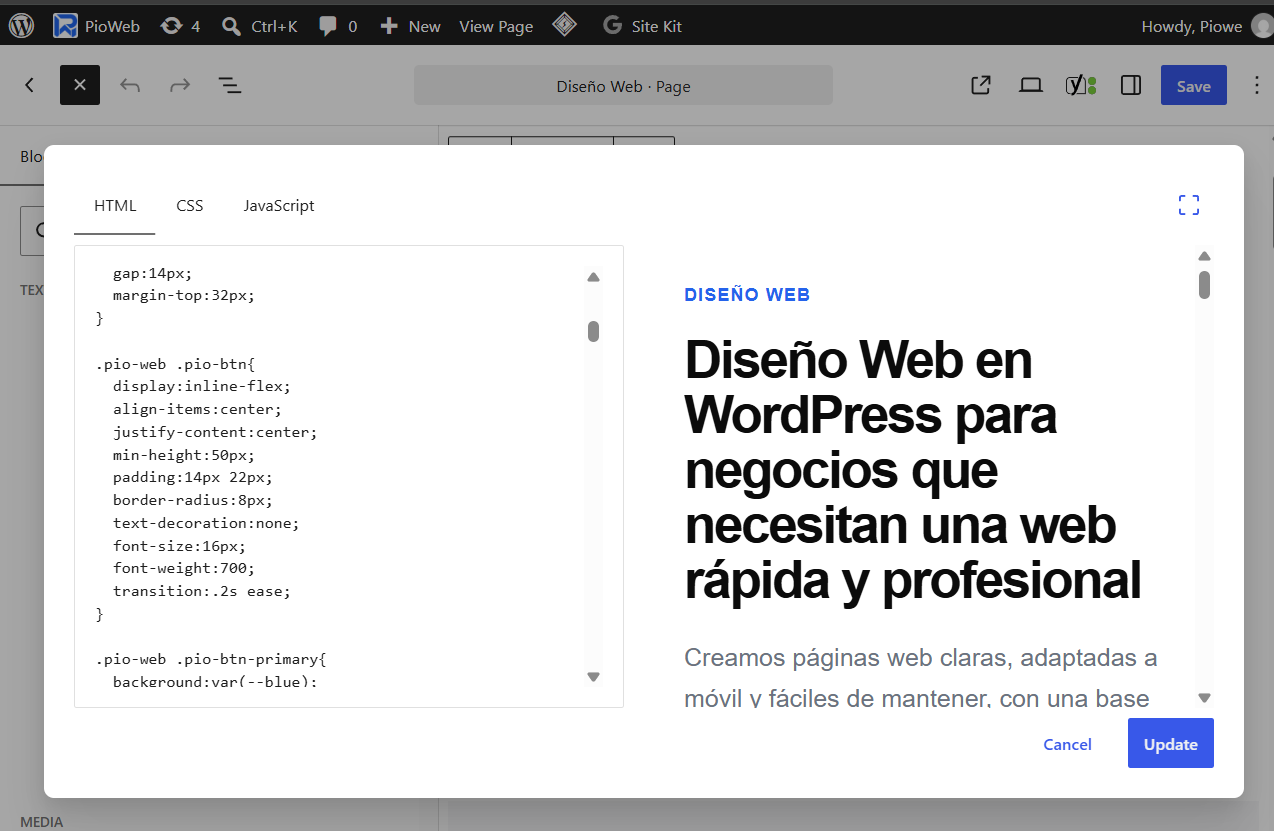Open the Ctrl+K search command
This screenshot has width=1274, height=831.
259,26
